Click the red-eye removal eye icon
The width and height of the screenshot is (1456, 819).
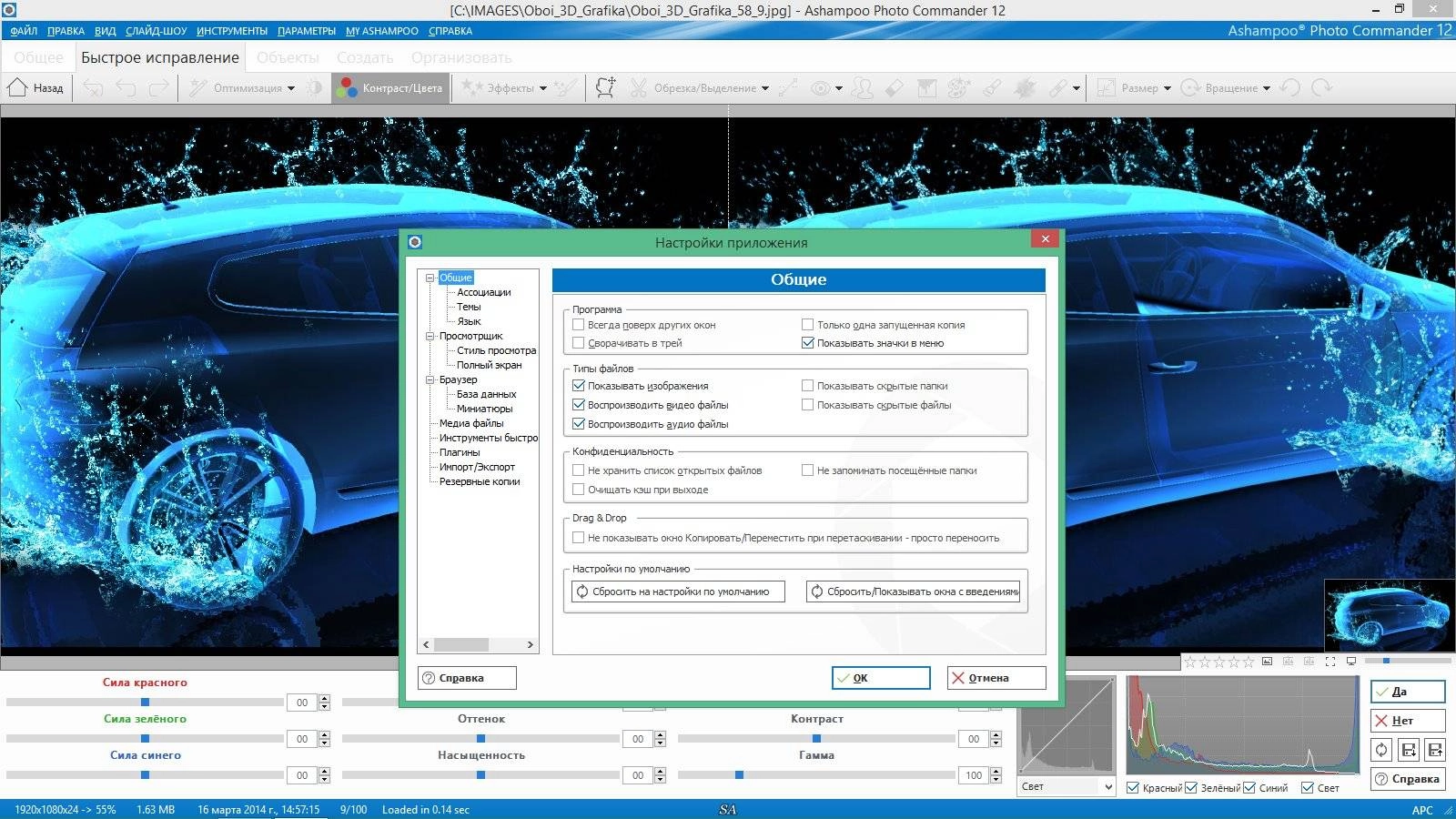(821, 88)
